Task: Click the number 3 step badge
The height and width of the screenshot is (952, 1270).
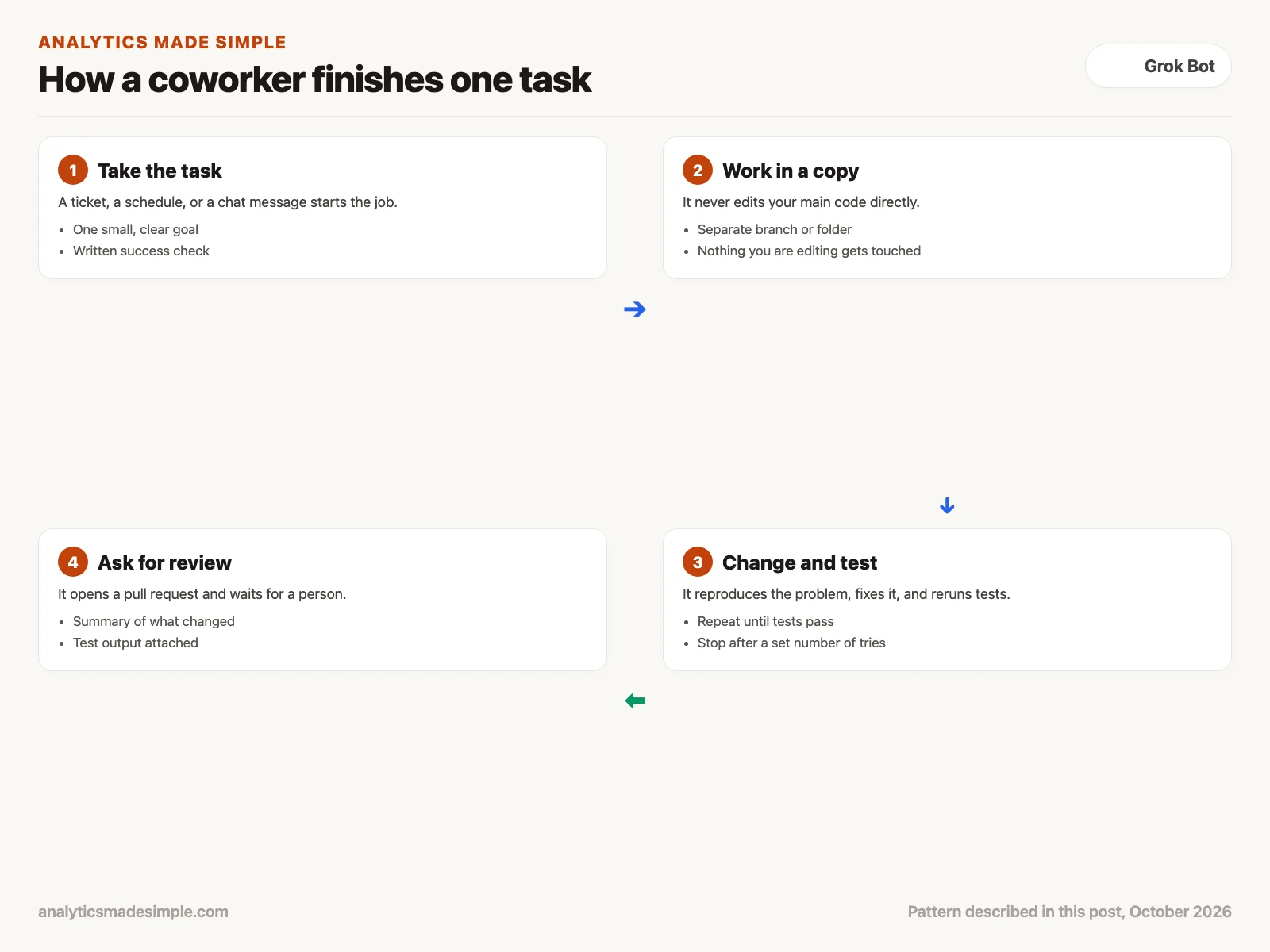Action: (x=698, y=562)
